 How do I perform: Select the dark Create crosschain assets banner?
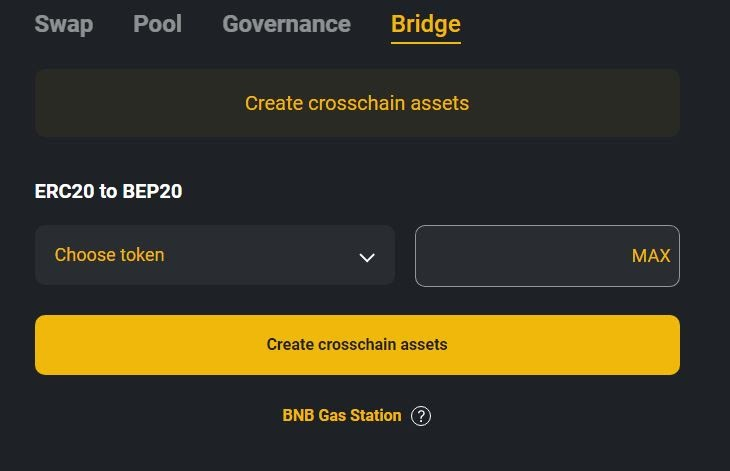358,103
